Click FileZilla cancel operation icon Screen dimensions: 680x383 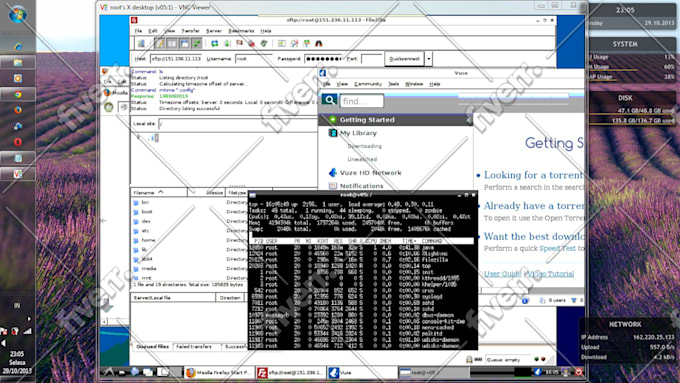pos(239,43)
